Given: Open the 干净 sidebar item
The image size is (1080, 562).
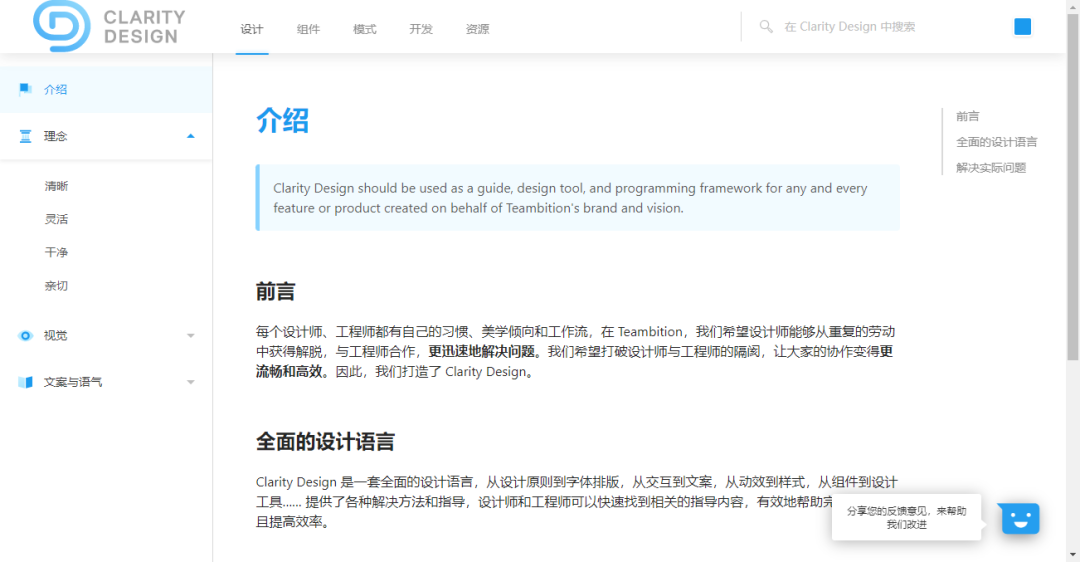Looking at the screenshot, I should tap(56, 252).
